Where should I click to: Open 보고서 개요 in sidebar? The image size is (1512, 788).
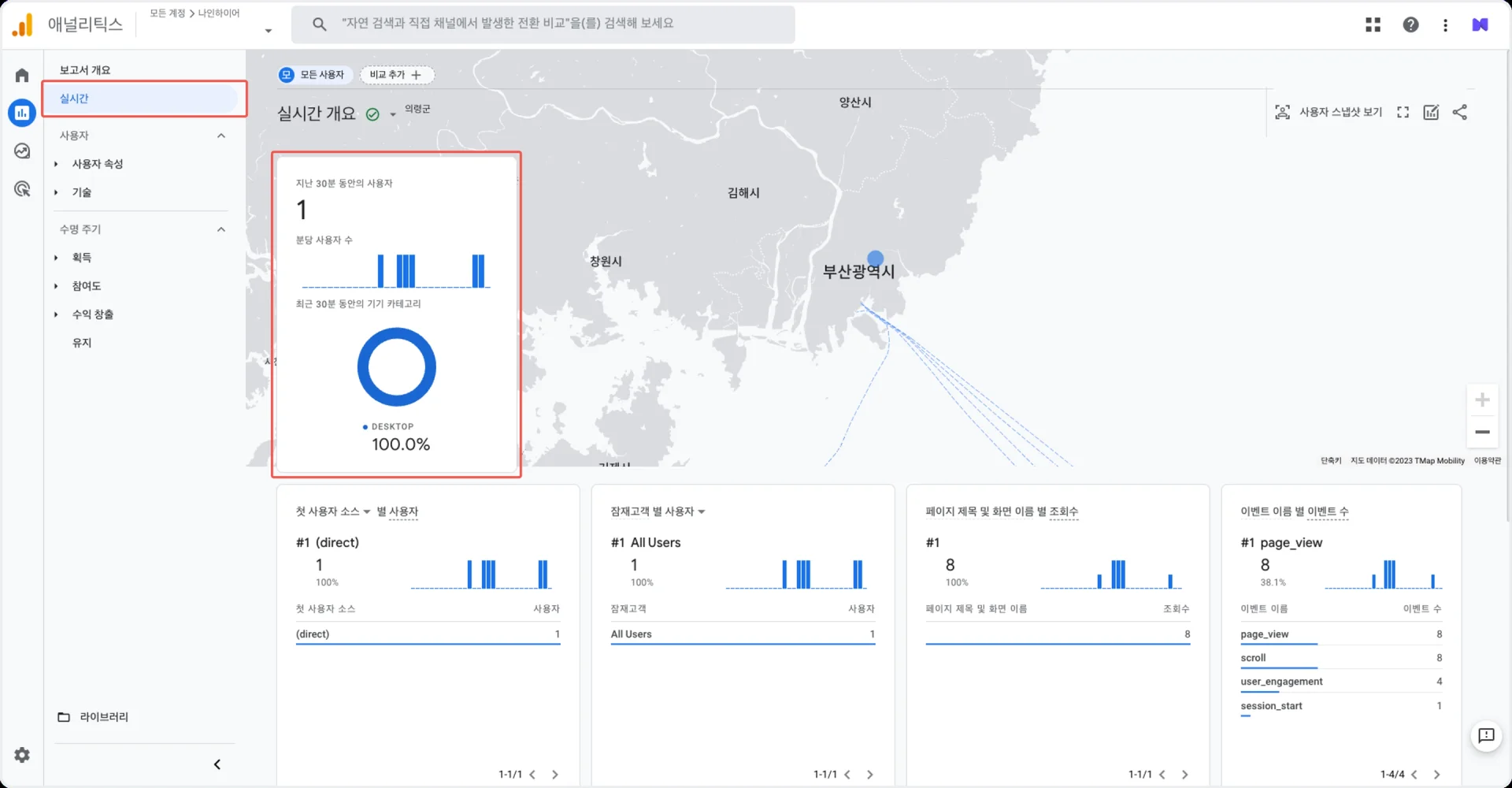click(x=85, y=70)
